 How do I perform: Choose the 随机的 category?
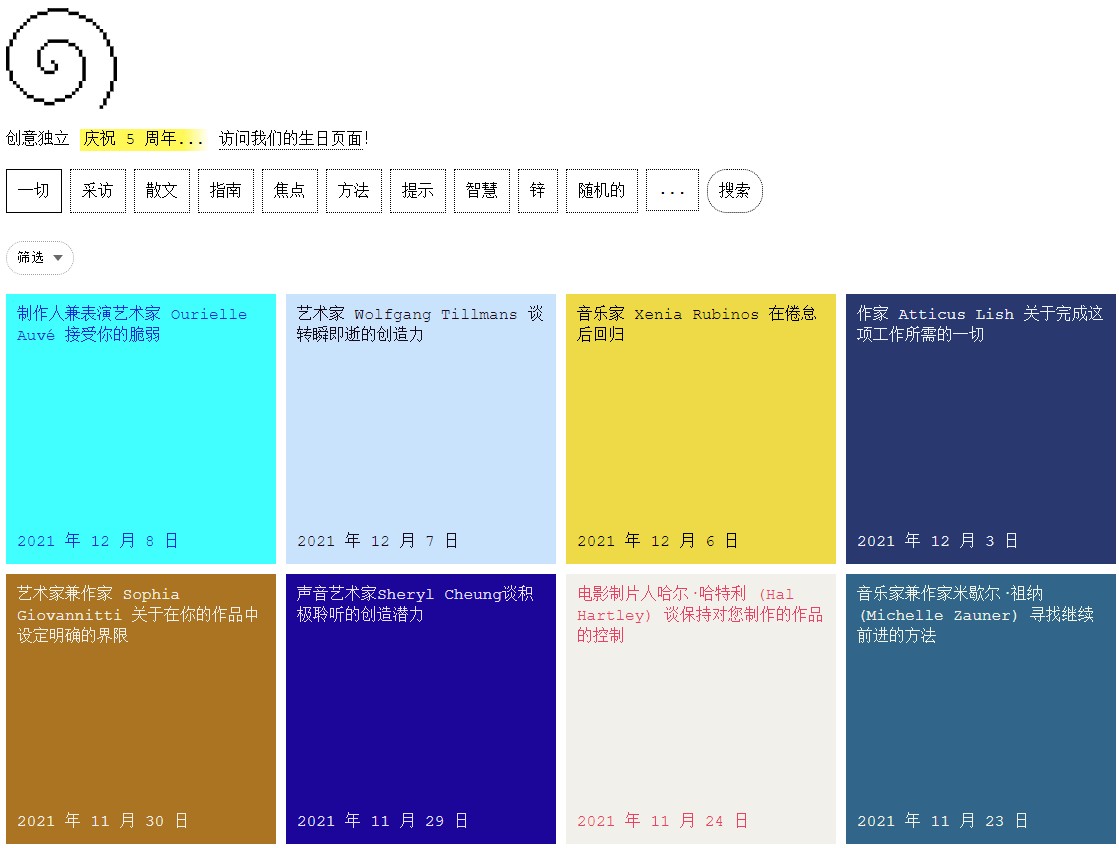coord(602,191)
